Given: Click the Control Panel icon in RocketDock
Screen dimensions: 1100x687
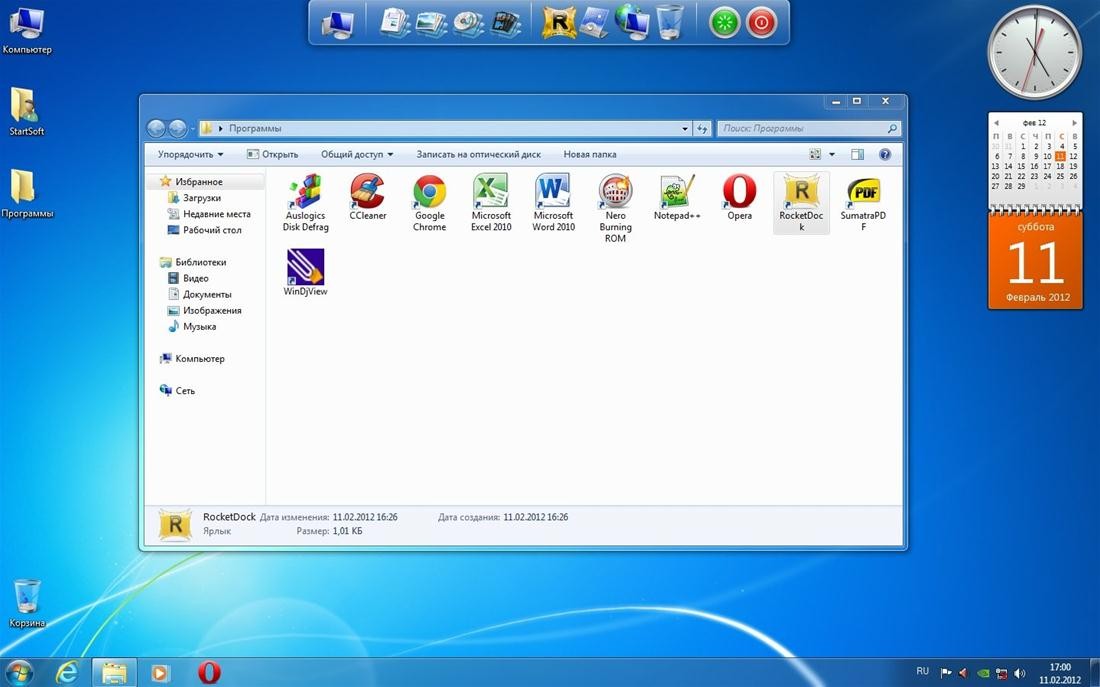Looking at the screenshot, I should pyautogui.click(x=595, y=22).
